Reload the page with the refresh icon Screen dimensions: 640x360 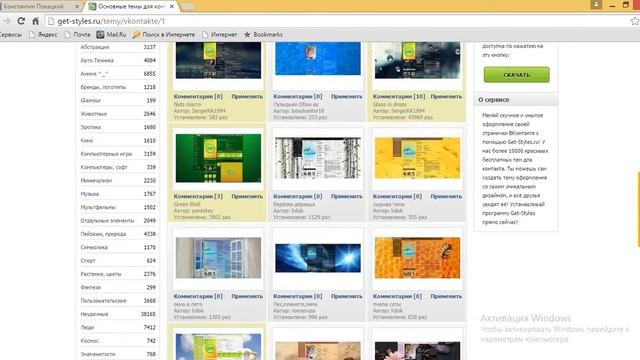pyautogui.click(x=21, y=21)
